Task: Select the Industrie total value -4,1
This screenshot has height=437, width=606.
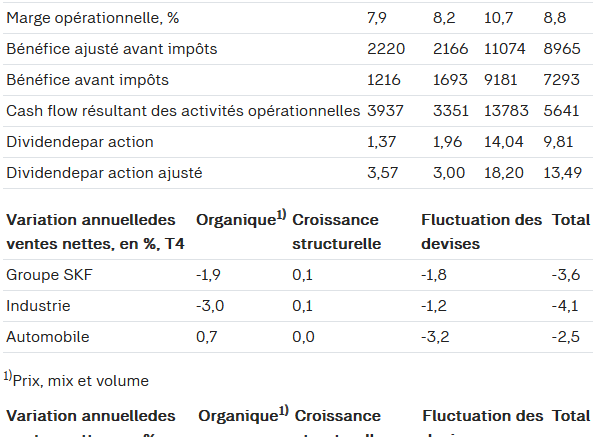Action: click(x=565, y=306)
